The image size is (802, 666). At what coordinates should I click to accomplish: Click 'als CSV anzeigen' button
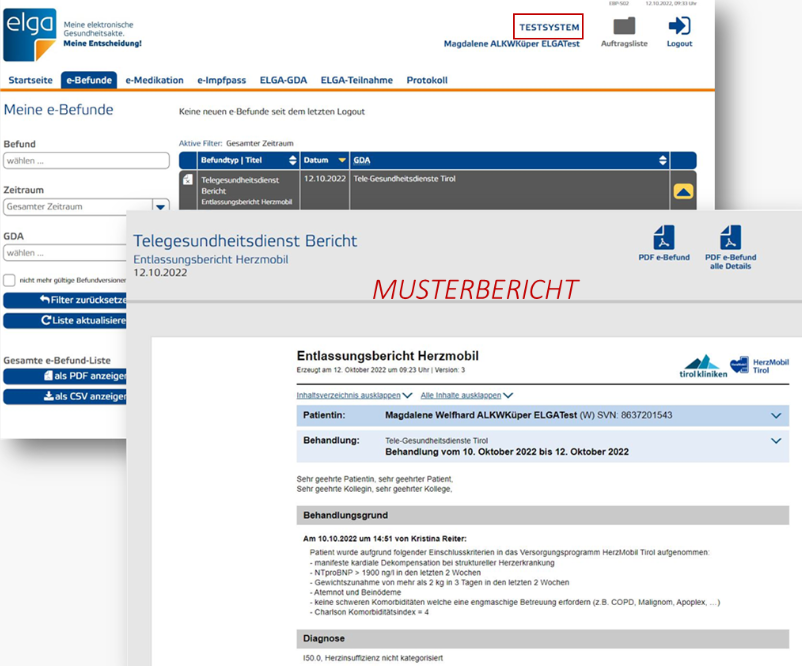click(x=65, y=396)
